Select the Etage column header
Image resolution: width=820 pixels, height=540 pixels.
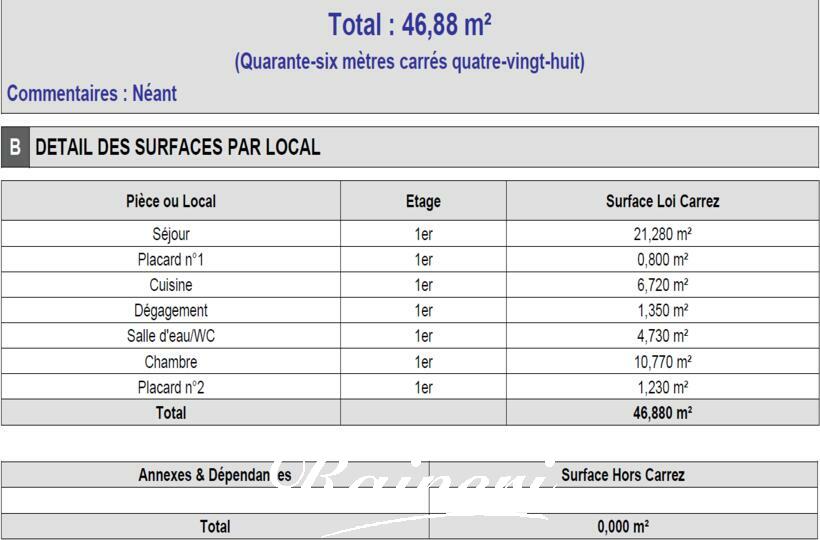pyautogui.click(x=423, y=201)
